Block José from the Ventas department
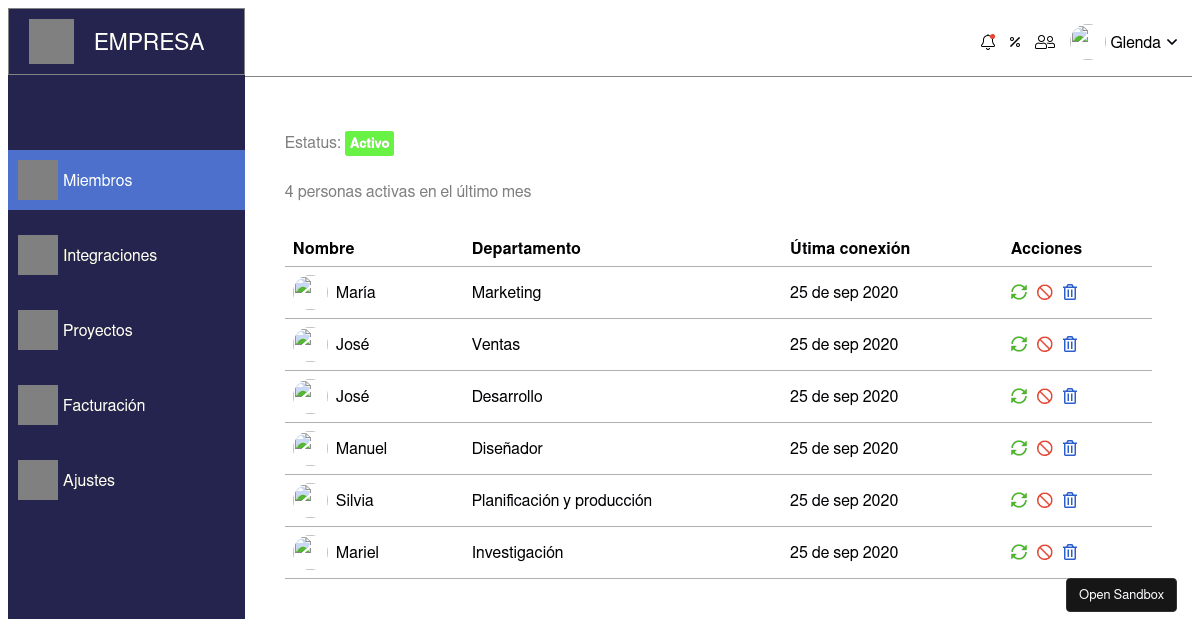 click(1045, 344)
